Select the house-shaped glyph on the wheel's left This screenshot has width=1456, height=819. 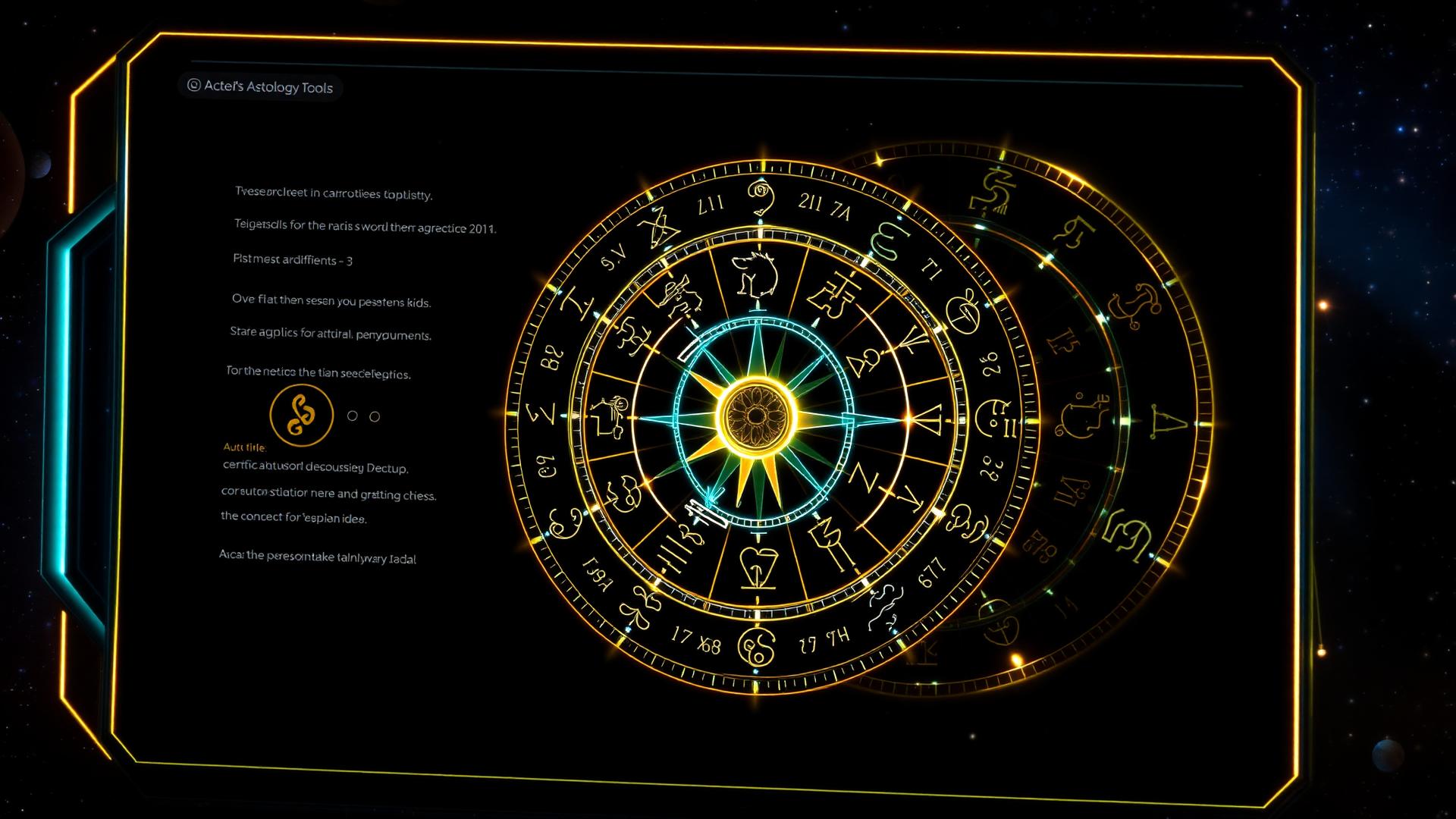(612, 416)
